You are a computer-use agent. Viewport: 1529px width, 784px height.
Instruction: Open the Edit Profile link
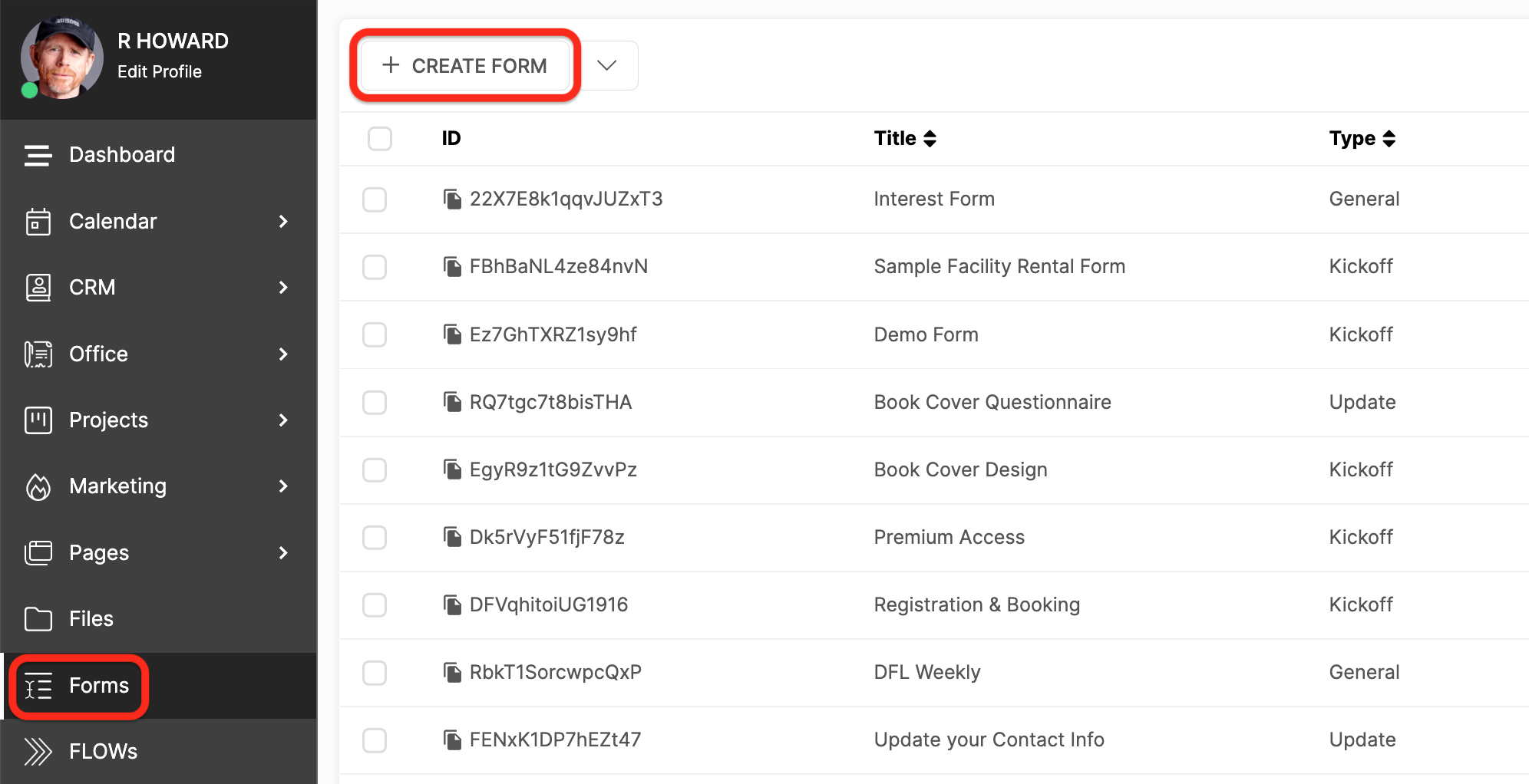point(160,71)
